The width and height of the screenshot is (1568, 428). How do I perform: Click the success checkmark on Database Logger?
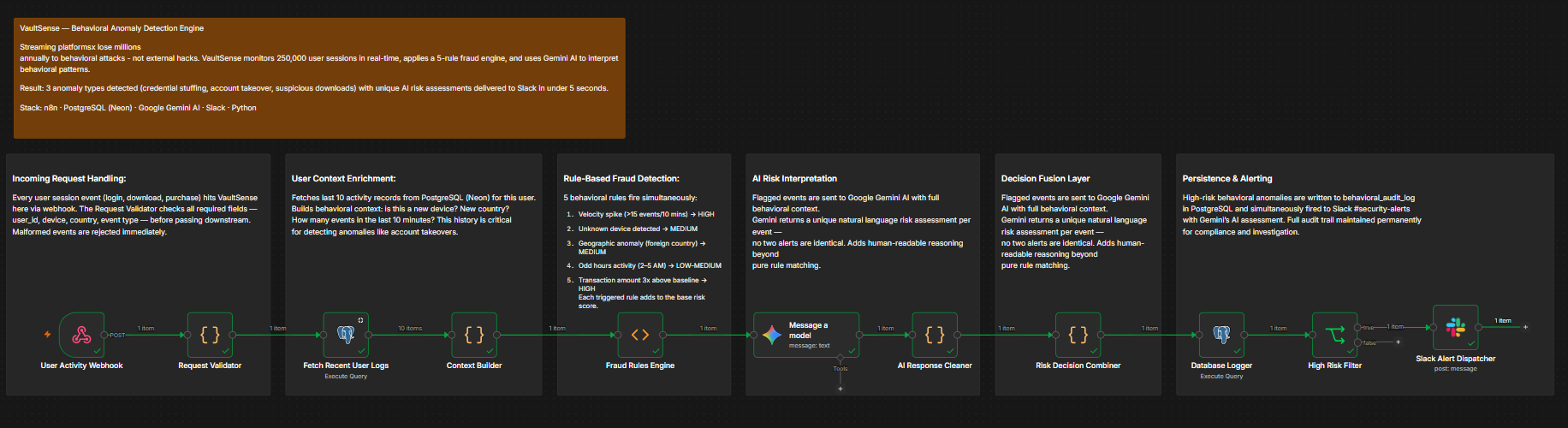[1238, 351]
